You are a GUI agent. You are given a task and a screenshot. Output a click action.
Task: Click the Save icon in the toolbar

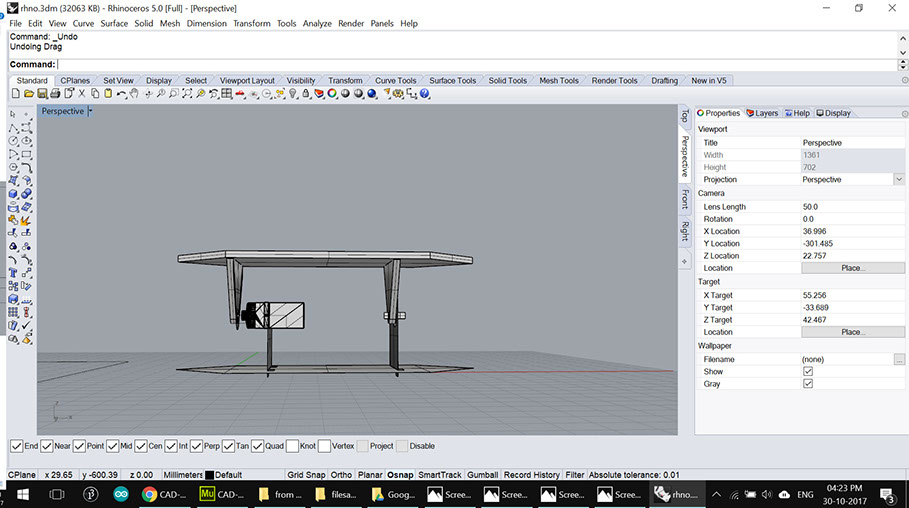pyautogui.click(x=43, y=94)
